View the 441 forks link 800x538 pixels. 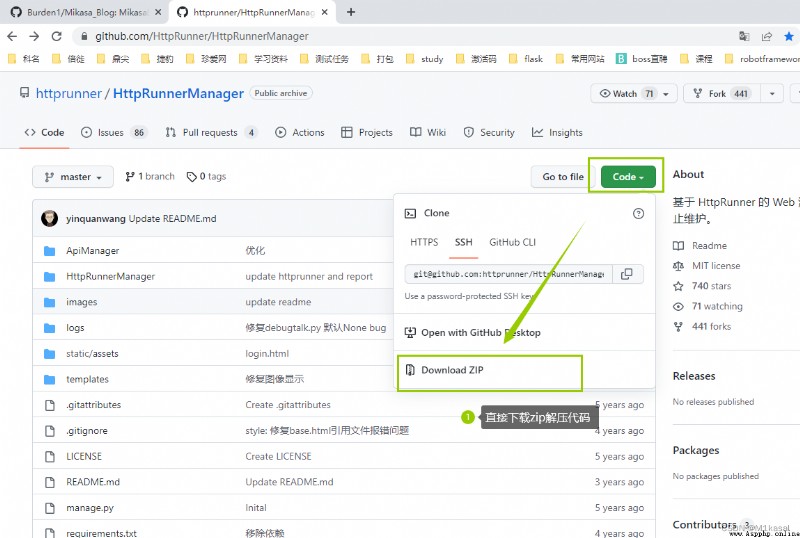(x=702, y=327)
